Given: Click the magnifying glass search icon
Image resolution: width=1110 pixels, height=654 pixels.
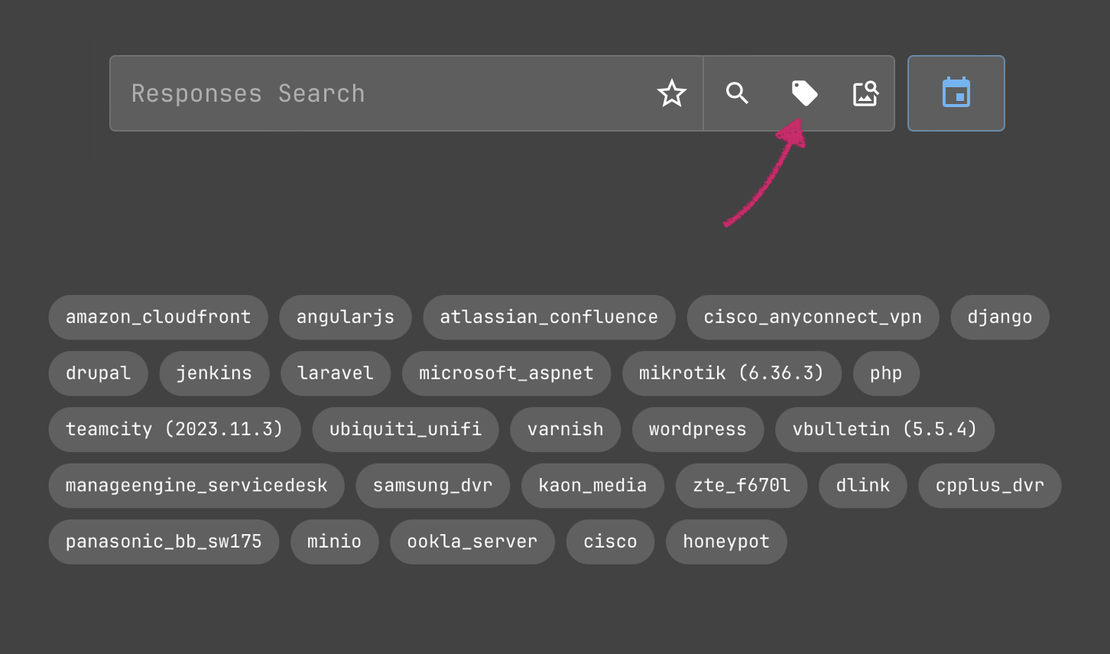Looking at the screenshot, I should tap(737, 94).
